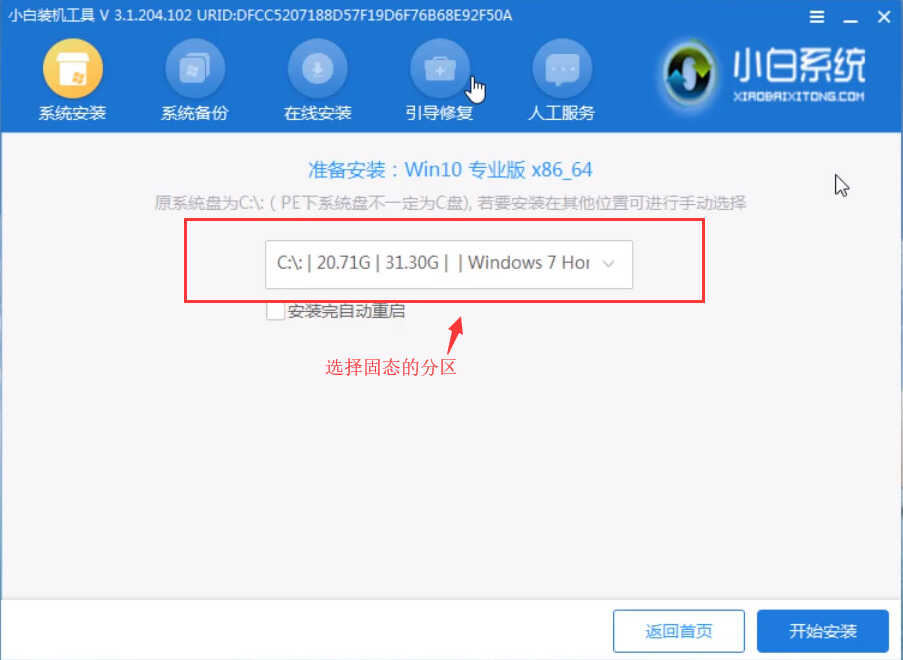Open the 人工服务 chat icon
The width and height of the screenshot is (903, 660).
pos(562,68)
